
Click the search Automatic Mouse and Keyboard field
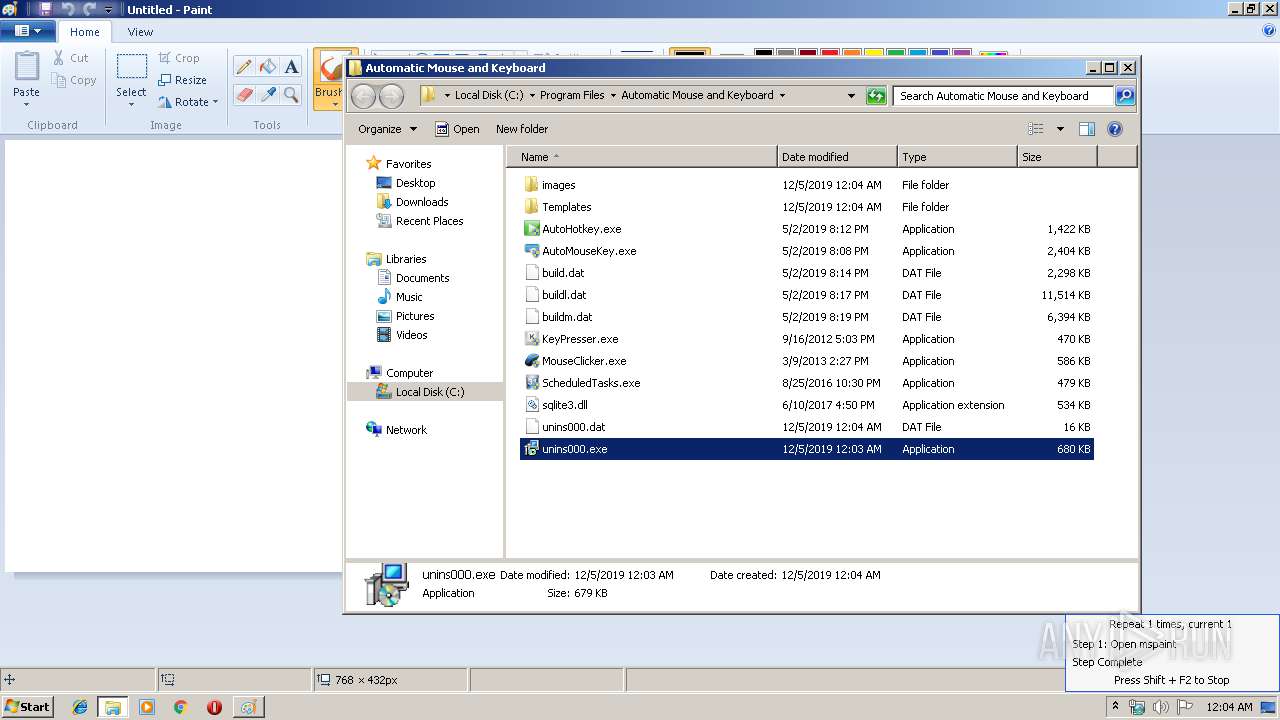click(x=1003, y=96)
